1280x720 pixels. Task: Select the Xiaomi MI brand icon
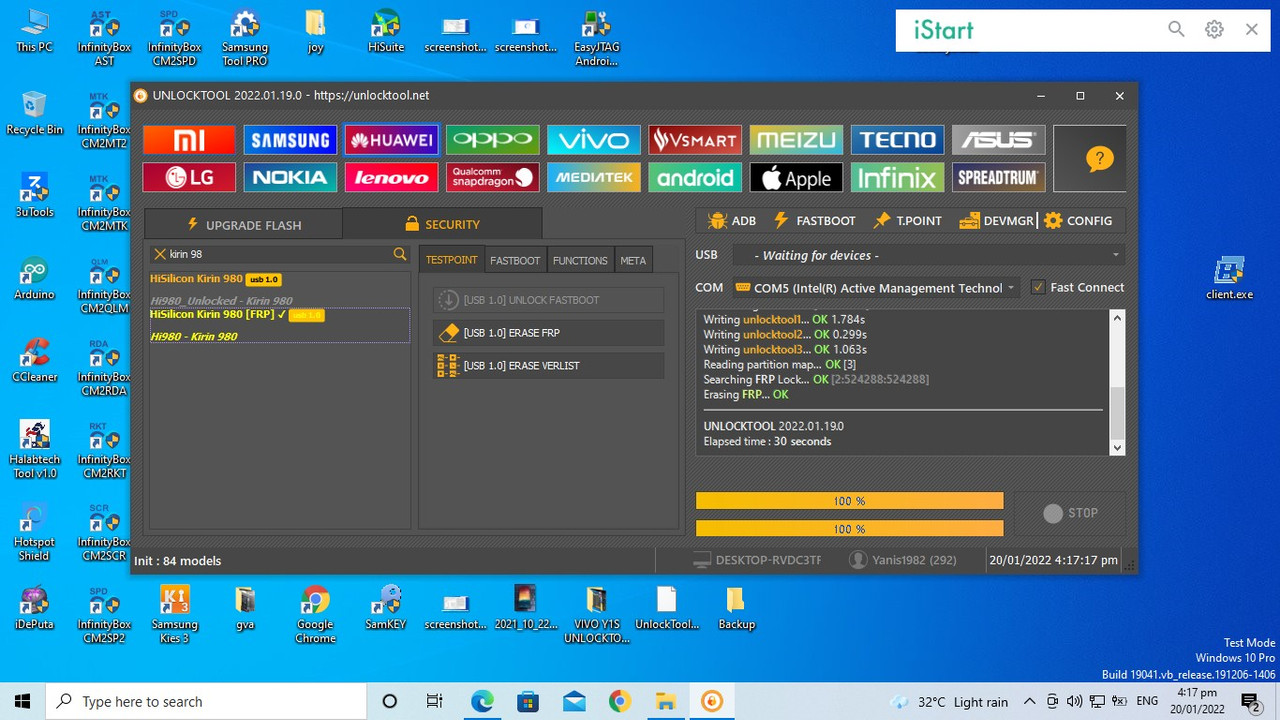tap(189, 140)
